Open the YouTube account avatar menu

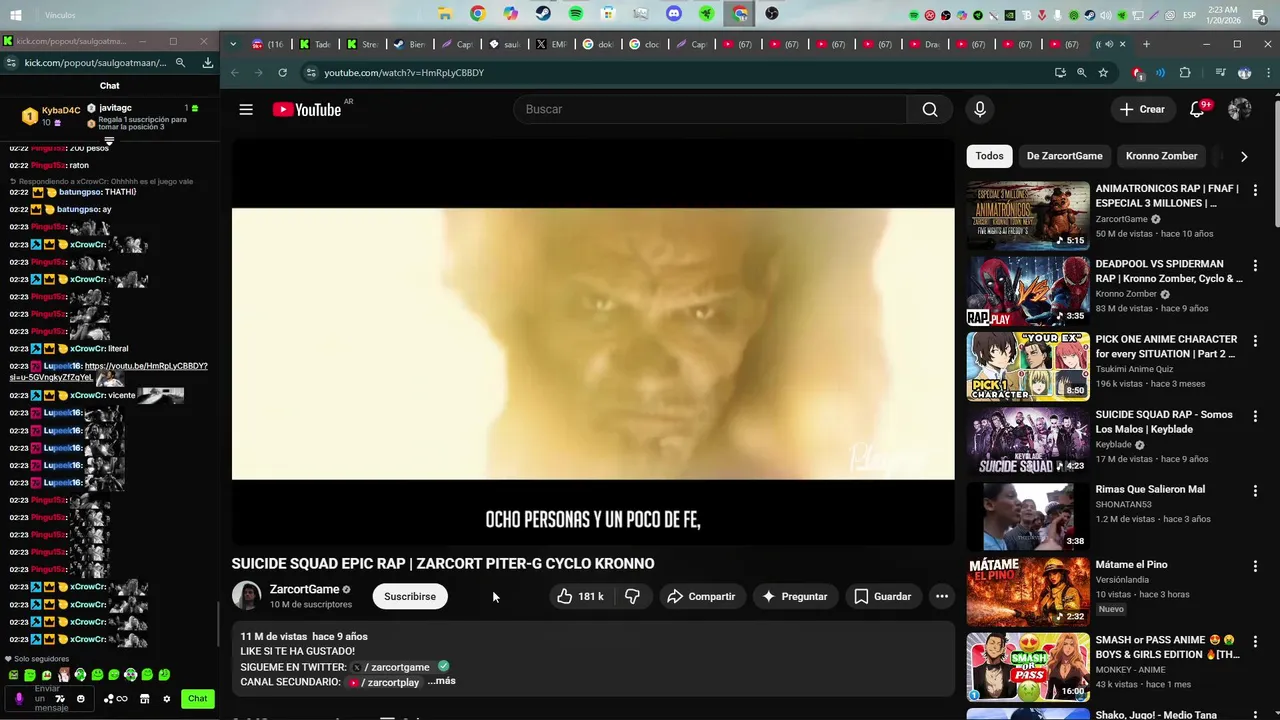point(1240,109)
